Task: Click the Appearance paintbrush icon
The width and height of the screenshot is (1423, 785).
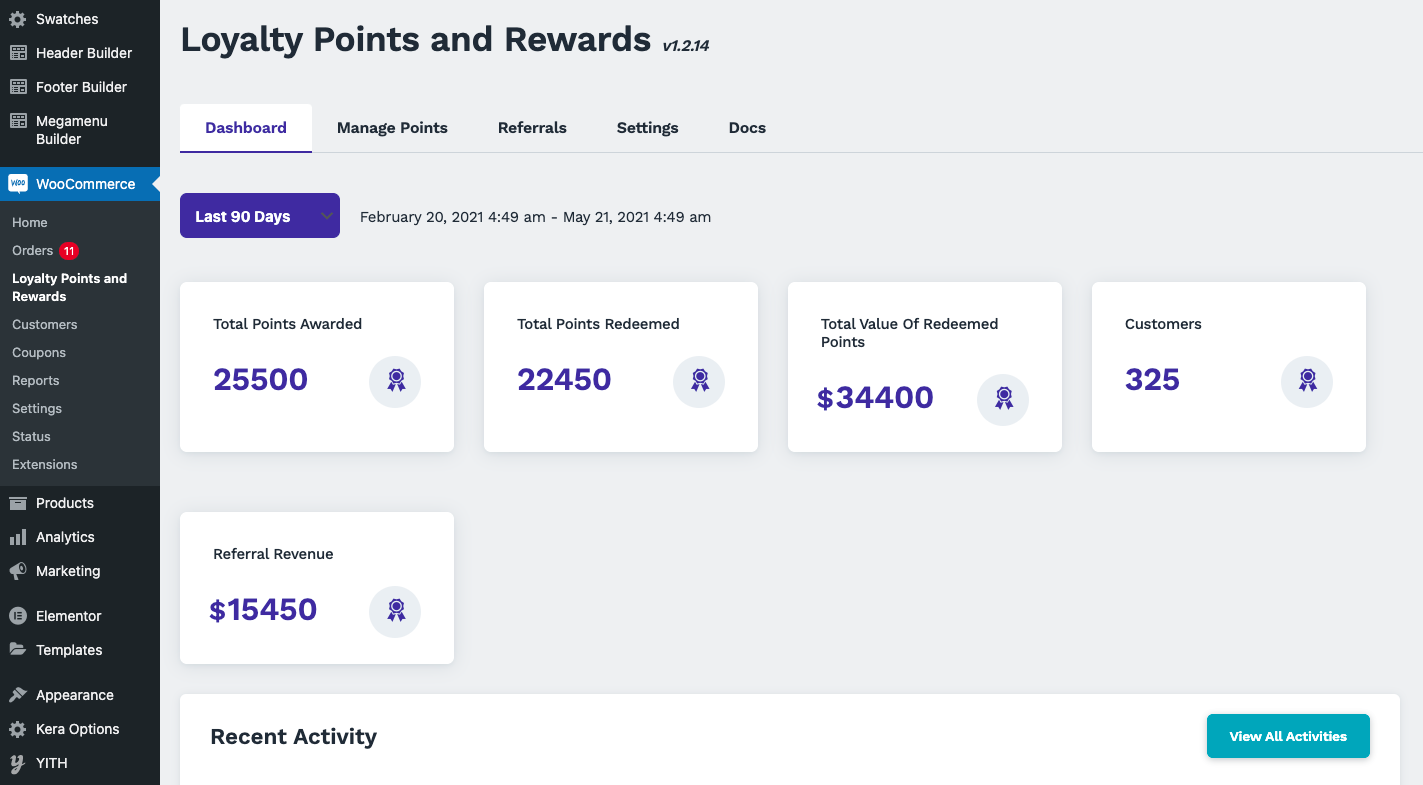Action: (x=18, y=695)
